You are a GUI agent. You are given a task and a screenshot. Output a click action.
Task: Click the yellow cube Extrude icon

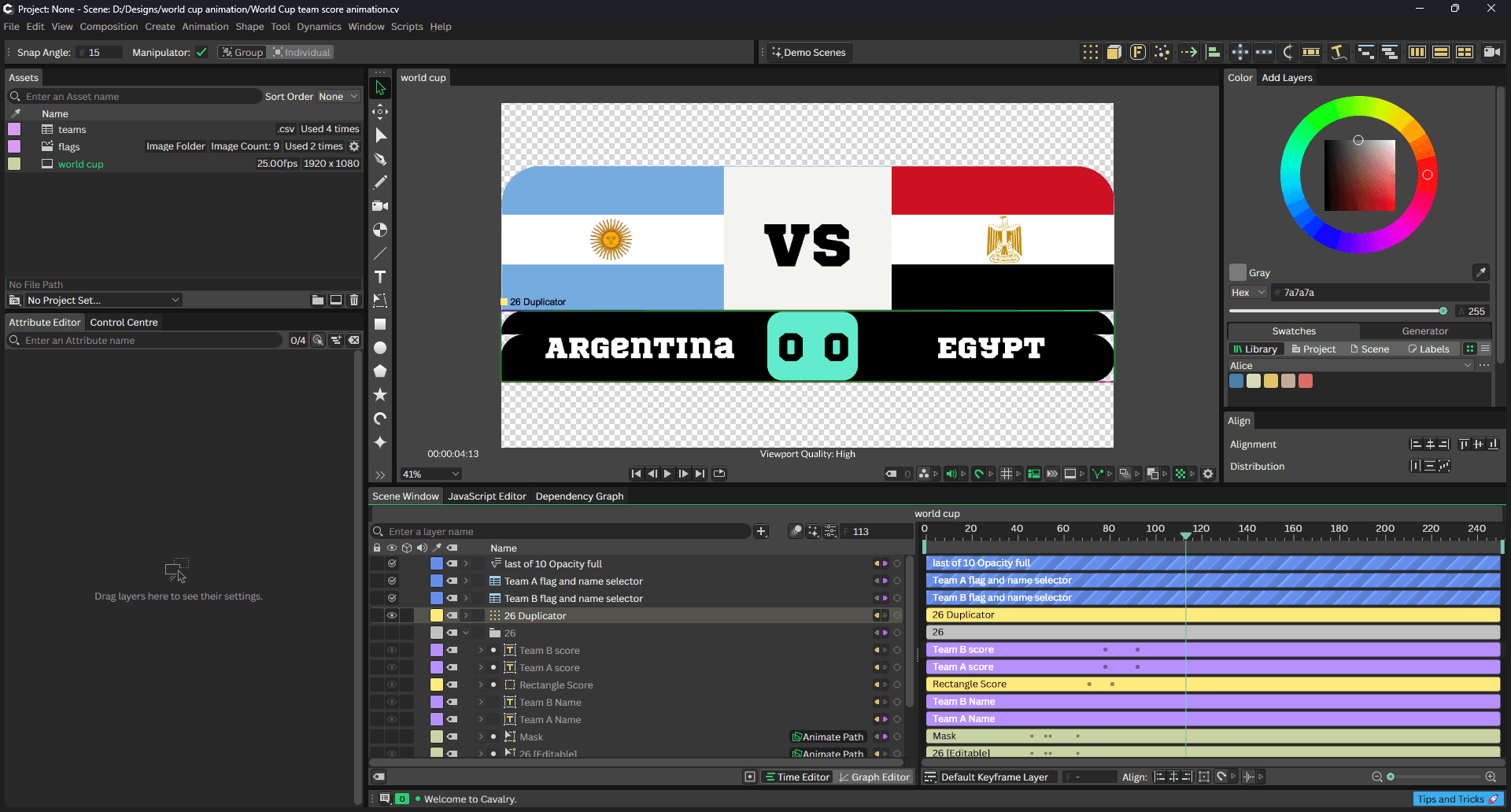(x=1114, y=52)
